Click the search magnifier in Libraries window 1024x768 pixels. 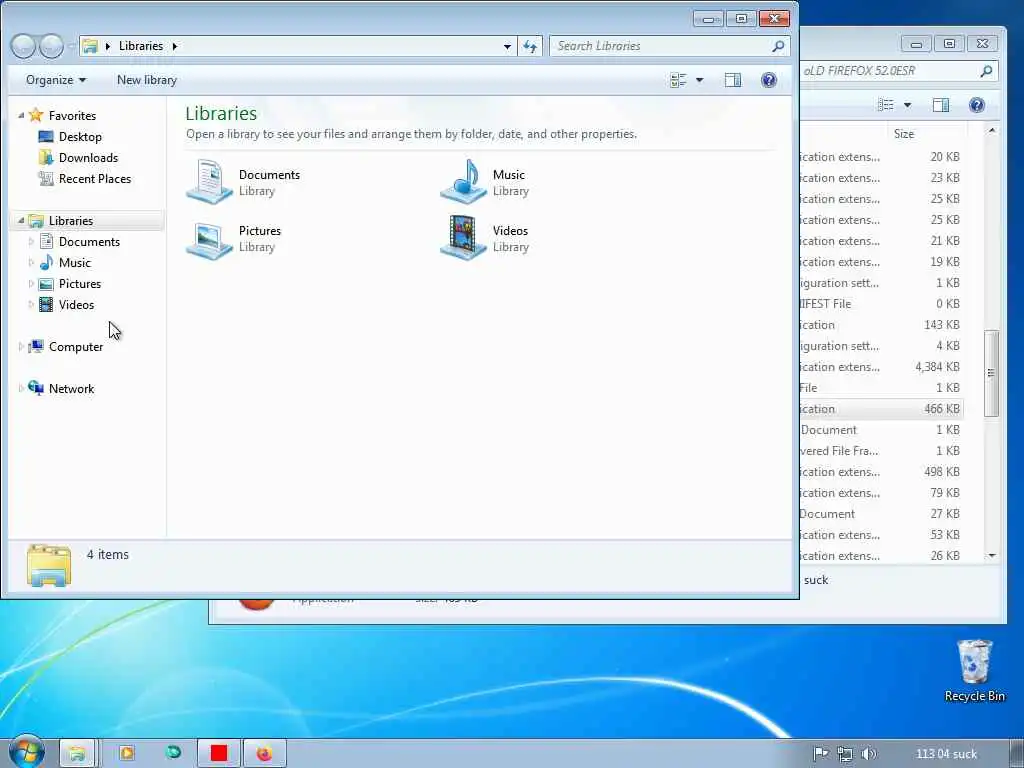click(x=778, y=46)
